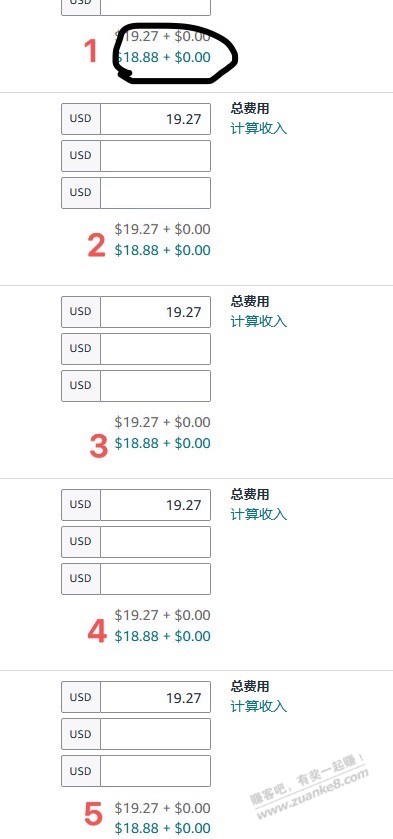
Task: Click the last empty USD field in listing 3
Action: pyautogui.click(x=155, y=386)
